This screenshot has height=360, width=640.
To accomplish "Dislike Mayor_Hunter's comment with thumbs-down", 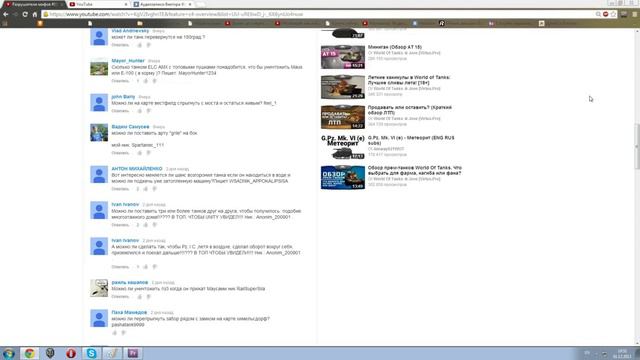I will [x=155, y=81].
